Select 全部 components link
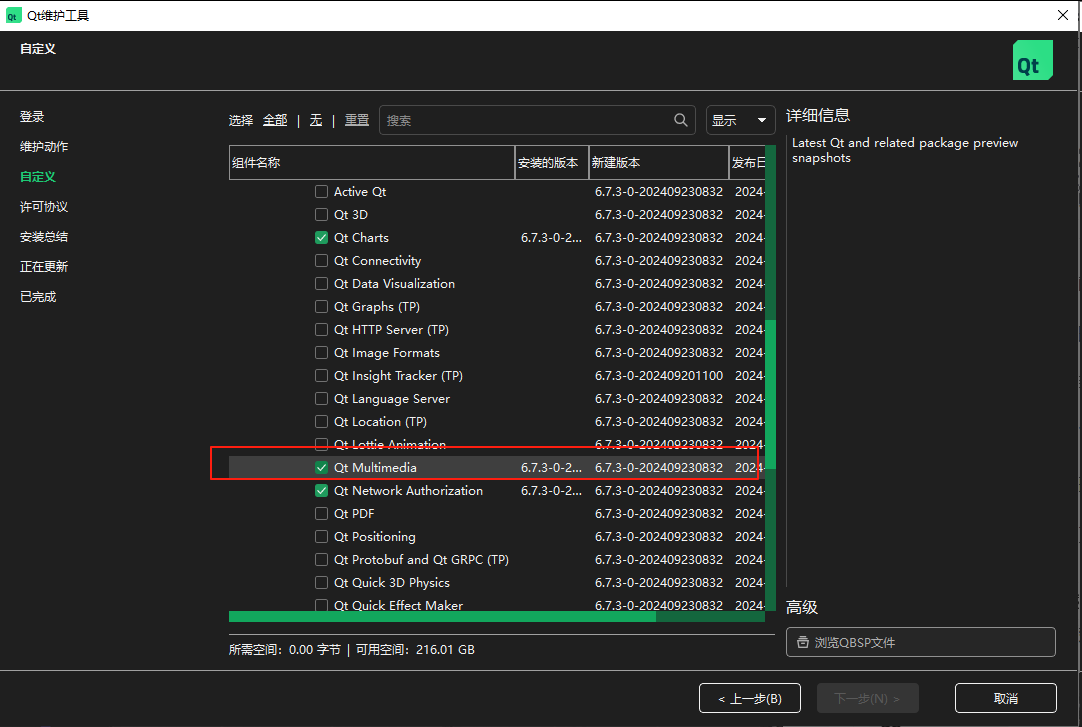 tap(275, 120)
